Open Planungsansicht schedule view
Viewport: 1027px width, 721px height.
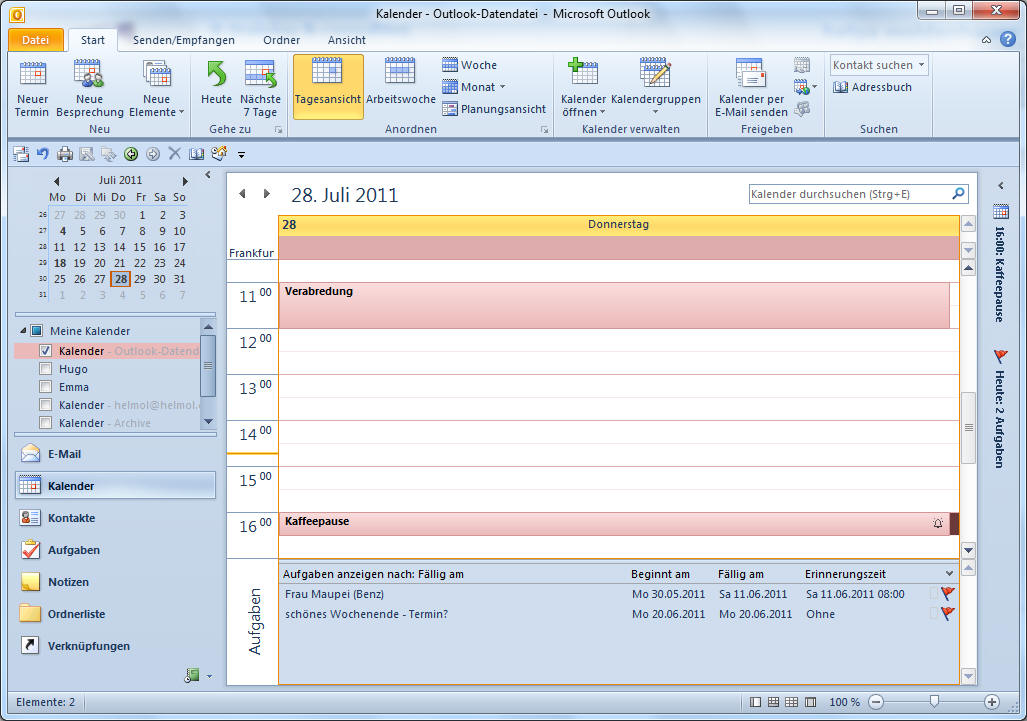(x=494, y=109)
